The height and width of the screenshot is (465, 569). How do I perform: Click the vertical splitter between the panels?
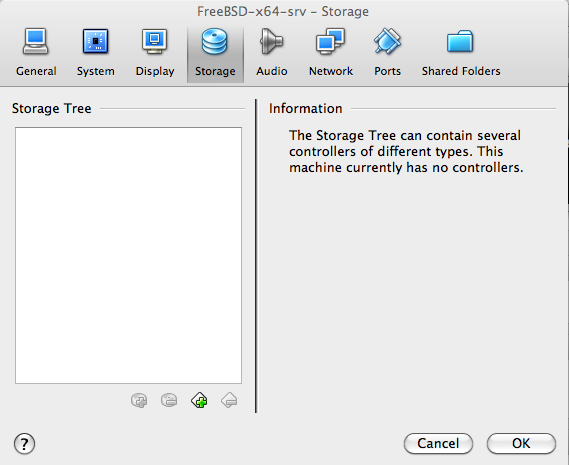click(256, 256)
